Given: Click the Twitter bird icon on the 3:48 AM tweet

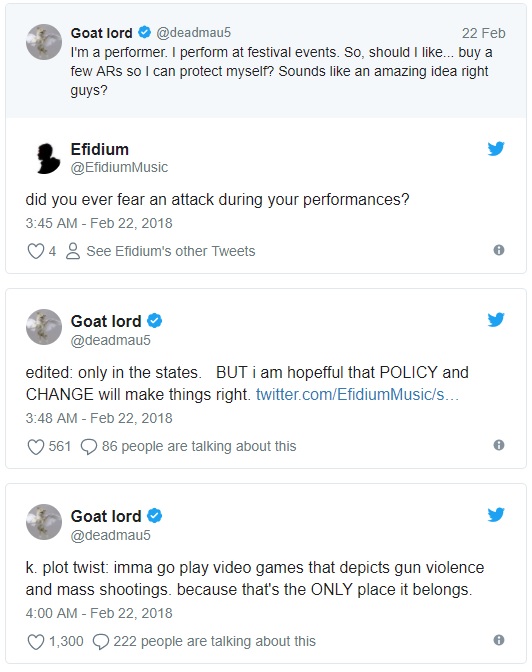Looking at the screenshot, I should 496,320.
